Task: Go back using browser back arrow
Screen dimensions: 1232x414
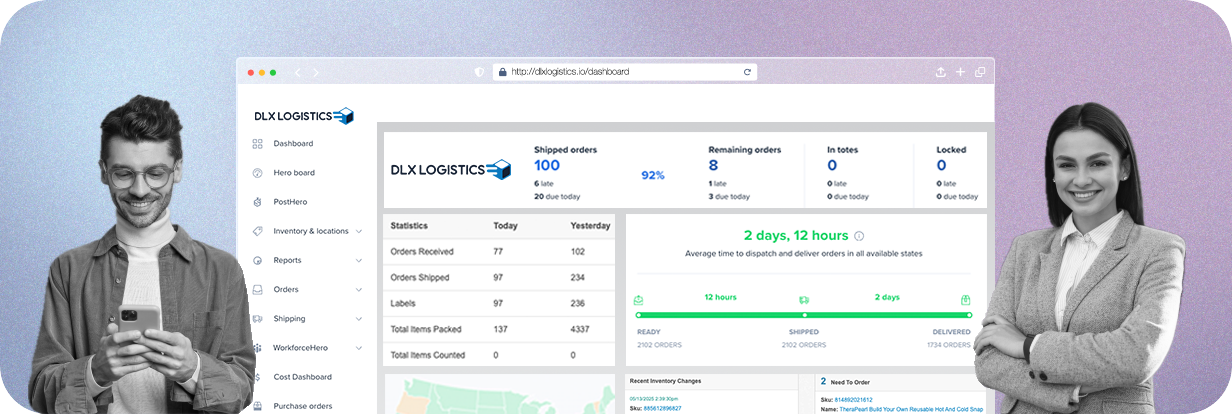Action: point(298,72)
